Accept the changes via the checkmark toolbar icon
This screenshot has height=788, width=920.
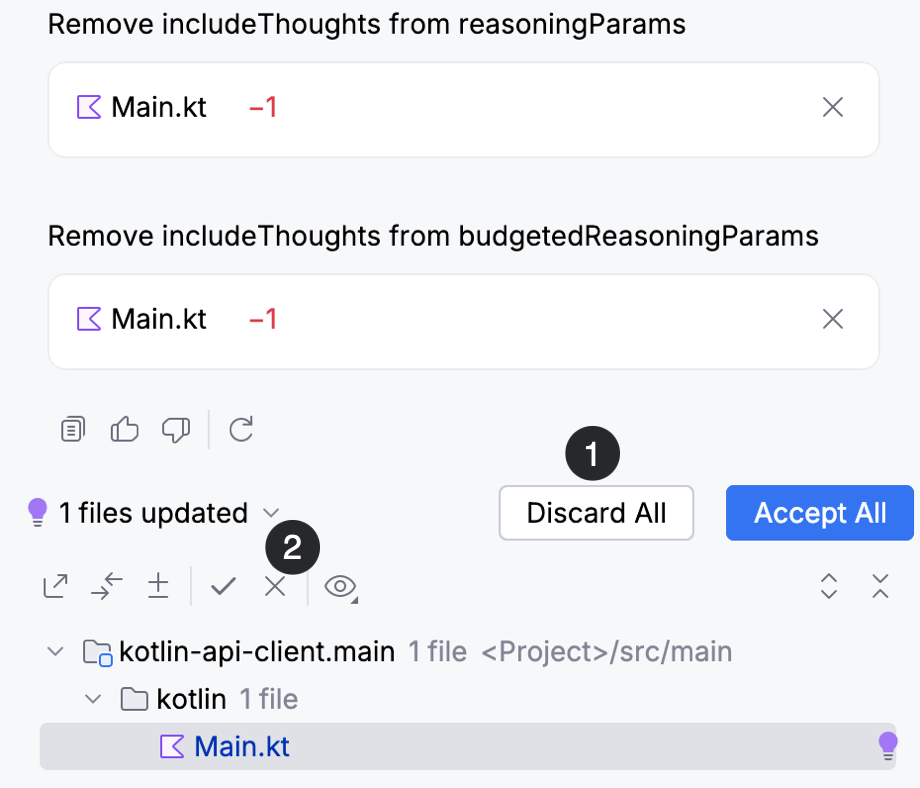(223, 586)
